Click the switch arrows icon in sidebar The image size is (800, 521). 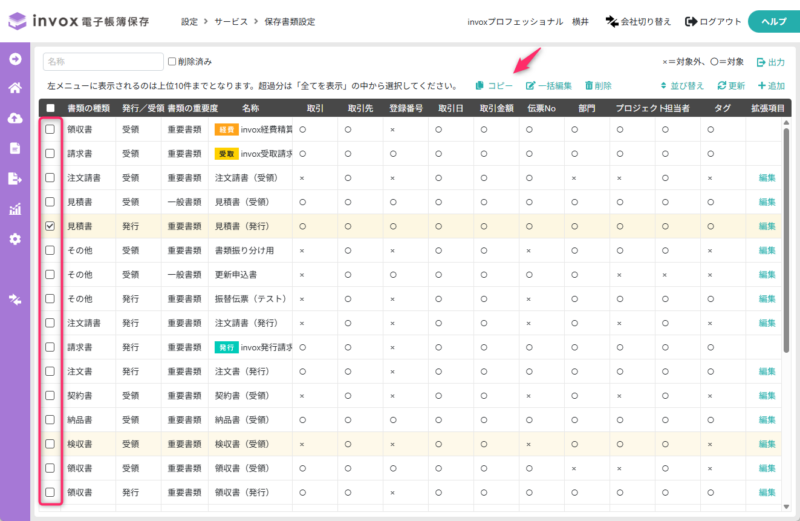tap(15, 298)
